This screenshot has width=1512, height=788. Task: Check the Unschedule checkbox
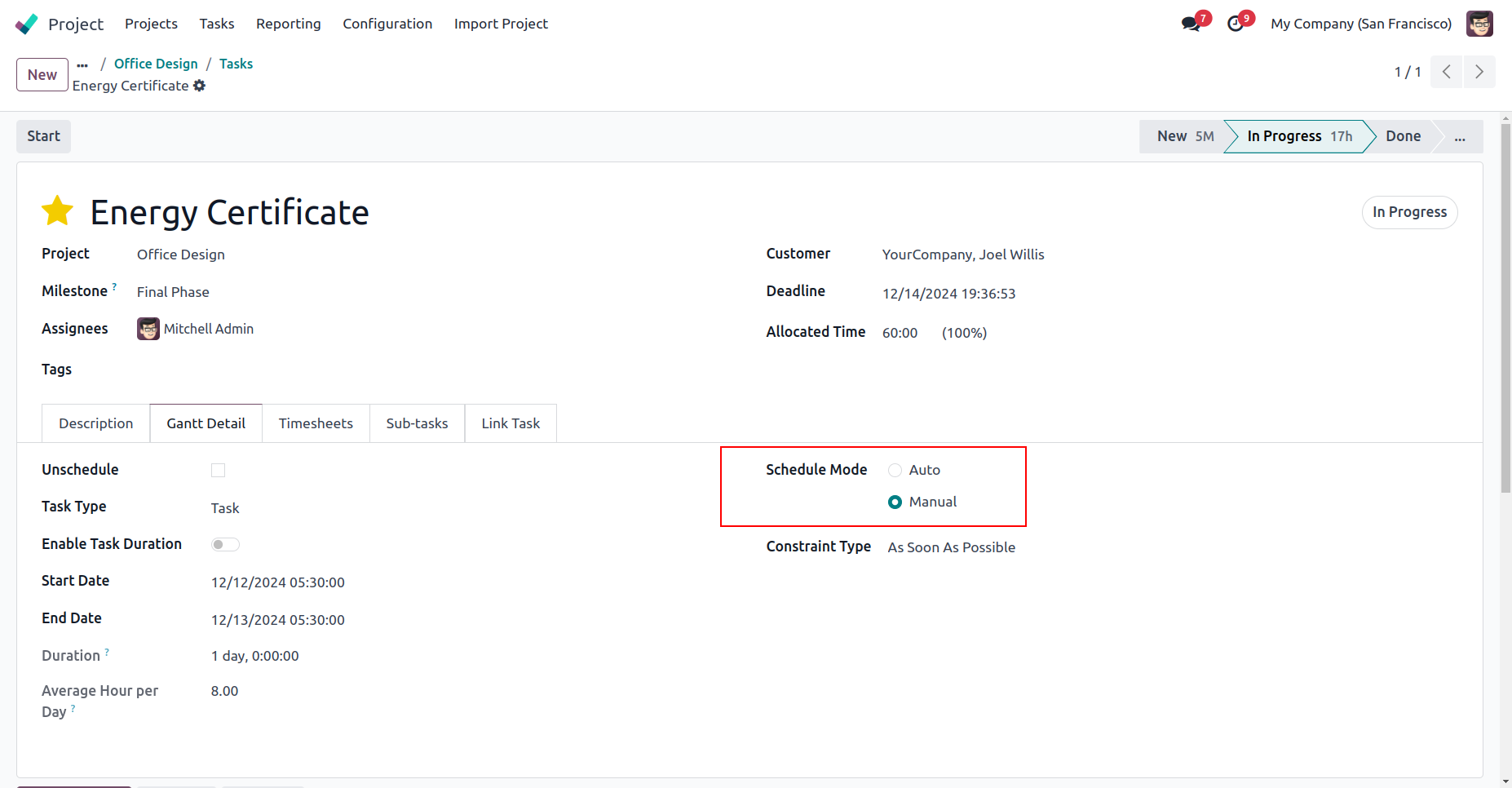tap(218, 470)
